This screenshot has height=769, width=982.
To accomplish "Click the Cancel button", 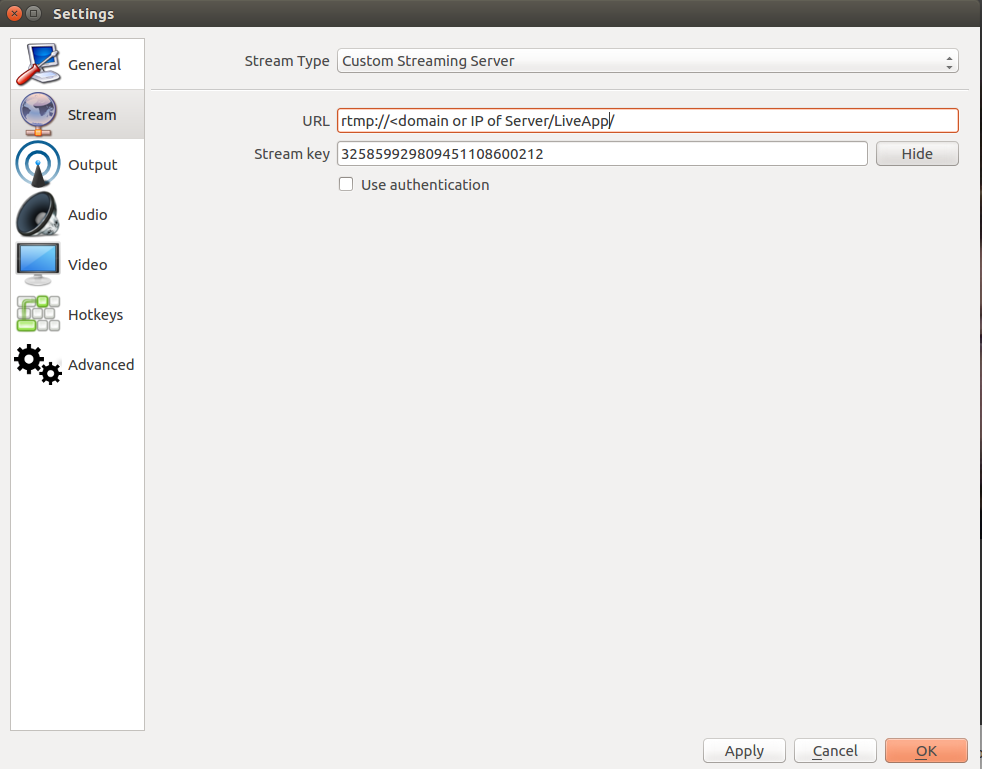I will tap(835, 750).
